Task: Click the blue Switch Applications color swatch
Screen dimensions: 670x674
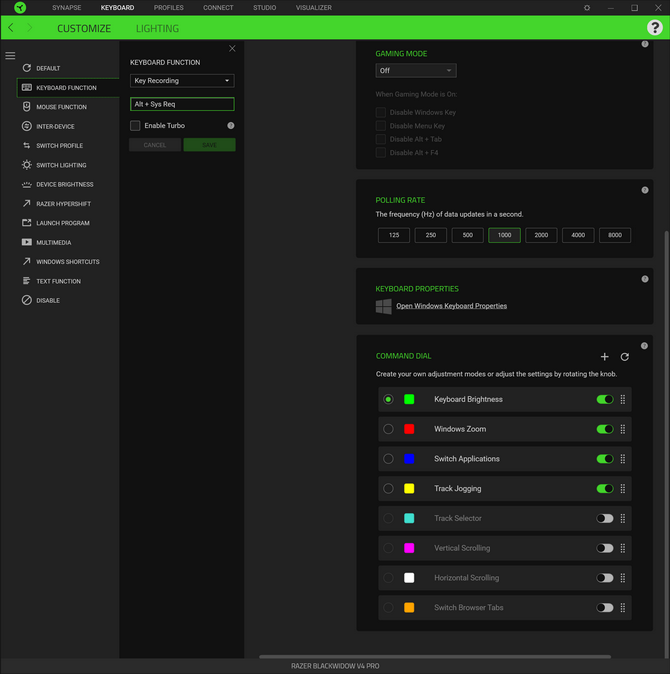Action: pyautogui.click(x=409, y=459)
